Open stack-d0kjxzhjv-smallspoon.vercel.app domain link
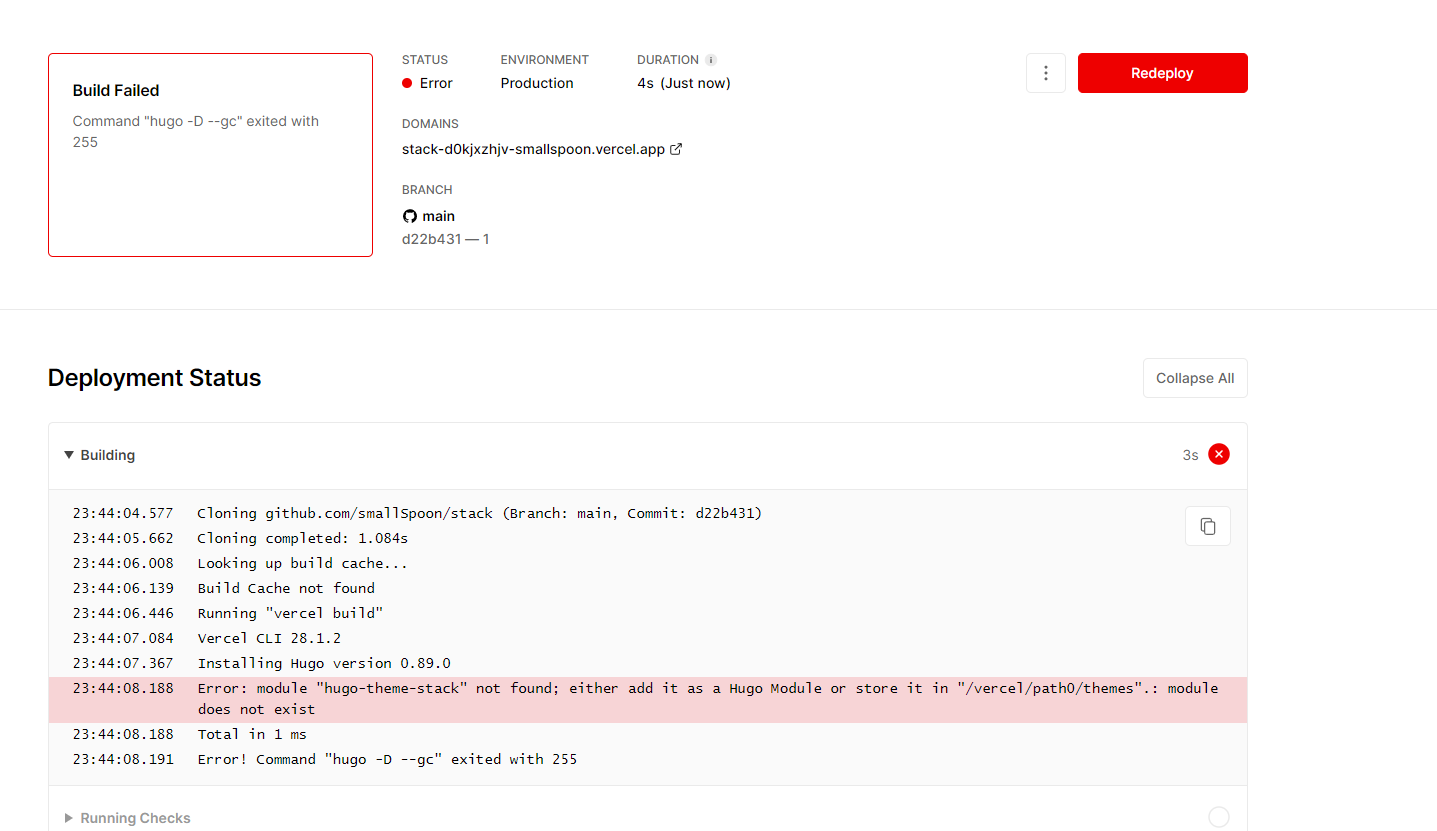The image size is (1437, 831). point(533,149)
